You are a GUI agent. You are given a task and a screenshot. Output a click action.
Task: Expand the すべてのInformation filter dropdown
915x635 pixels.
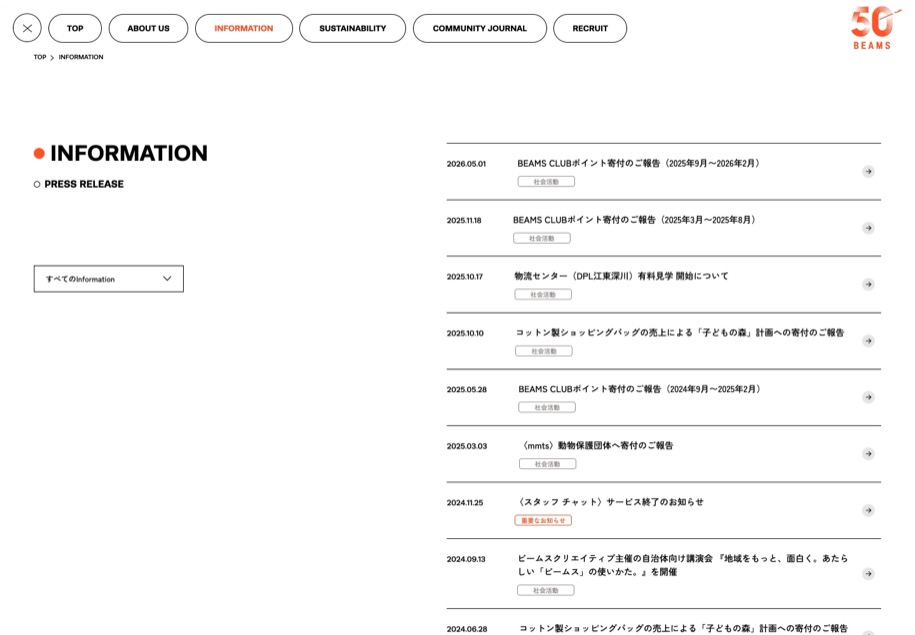pos(109,279)
